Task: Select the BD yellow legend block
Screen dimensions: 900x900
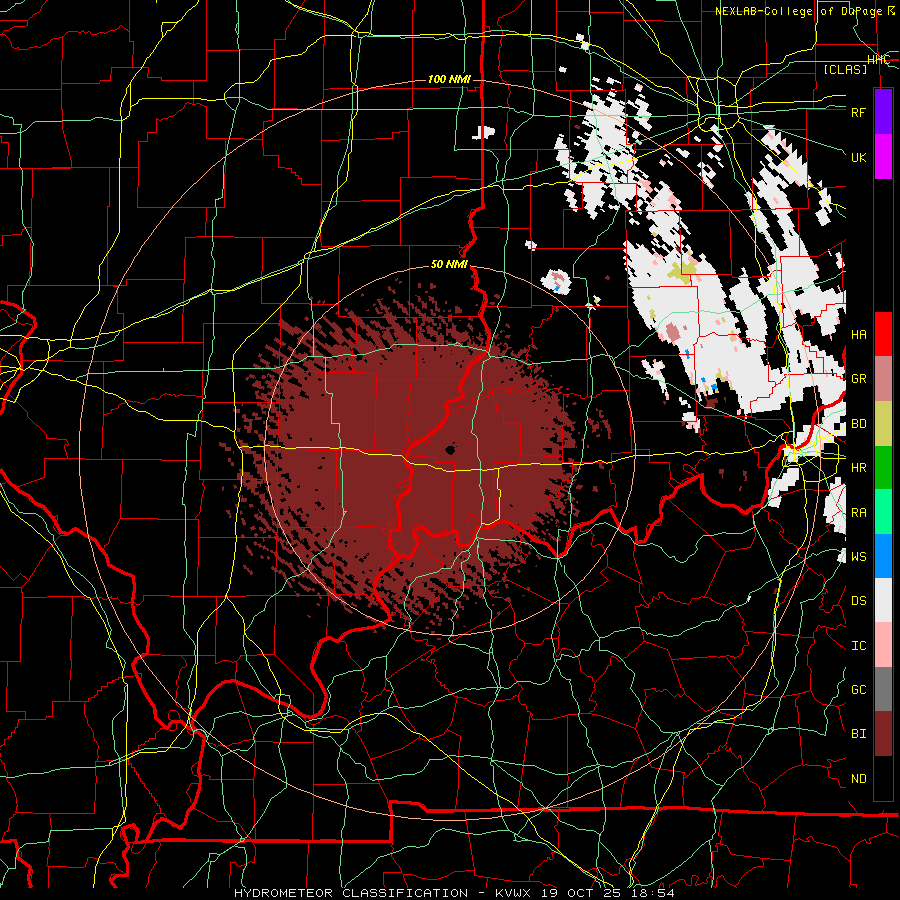Action: (883, 424)
